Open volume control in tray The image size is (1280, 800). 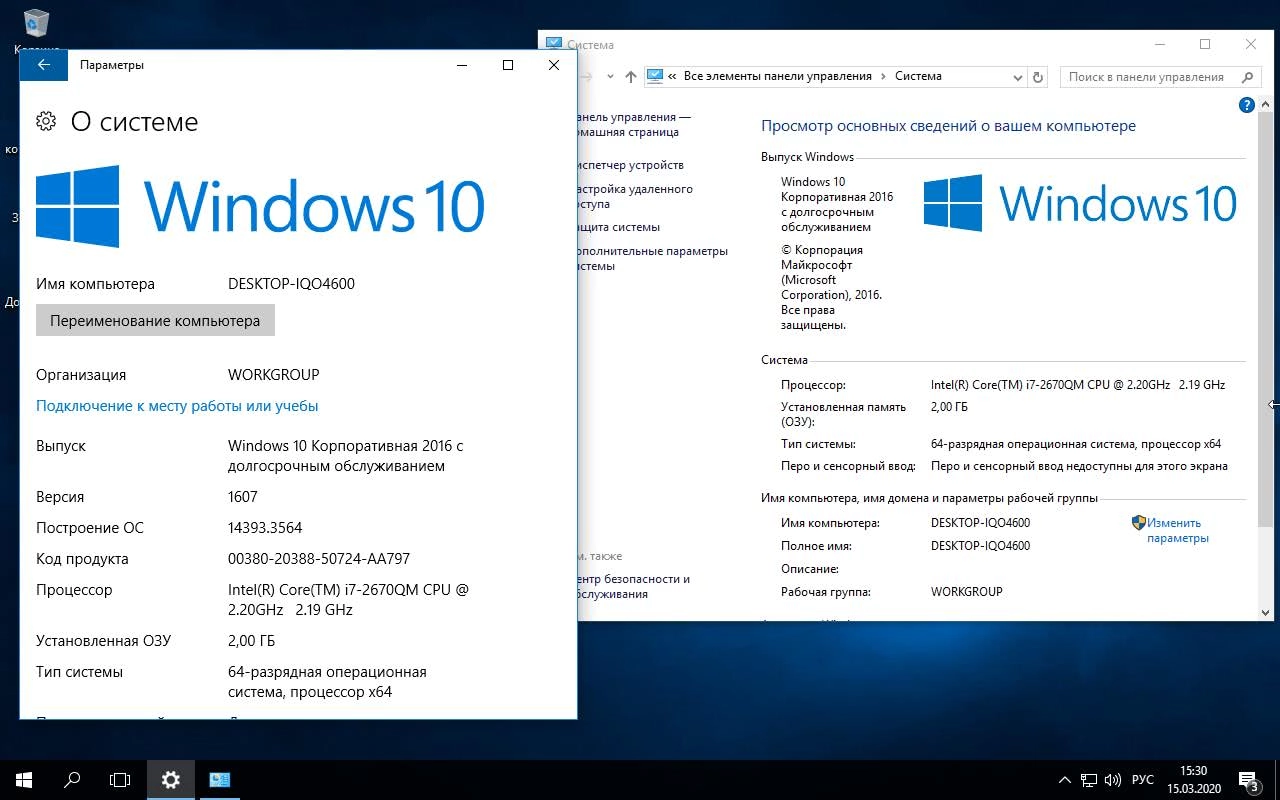click(1113, 780)
